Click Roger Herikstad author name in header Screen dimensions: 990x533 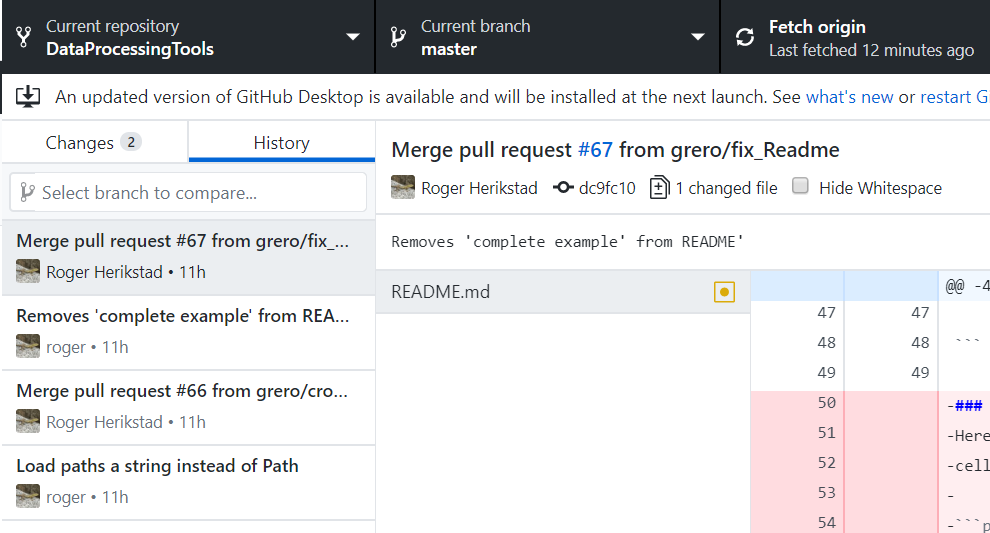(479, 188)
